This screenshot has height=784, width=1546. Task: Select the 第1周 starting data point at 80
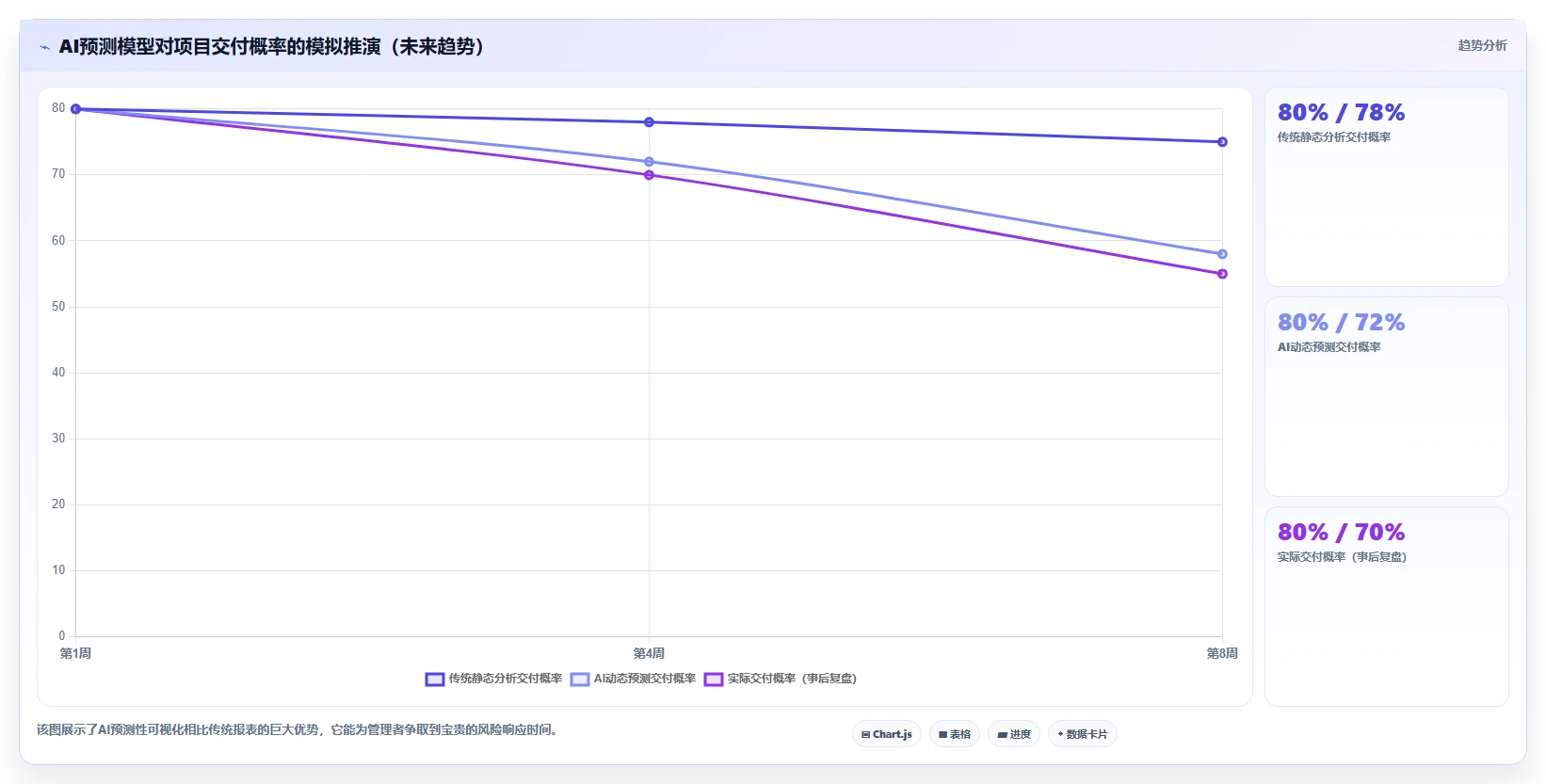click(76, 109)
